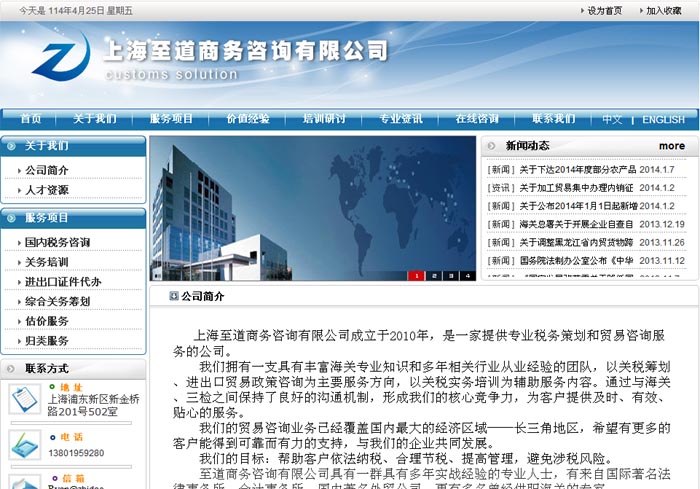
Task: Click 设为首页 at the top
Action: [x=604, y=11]
